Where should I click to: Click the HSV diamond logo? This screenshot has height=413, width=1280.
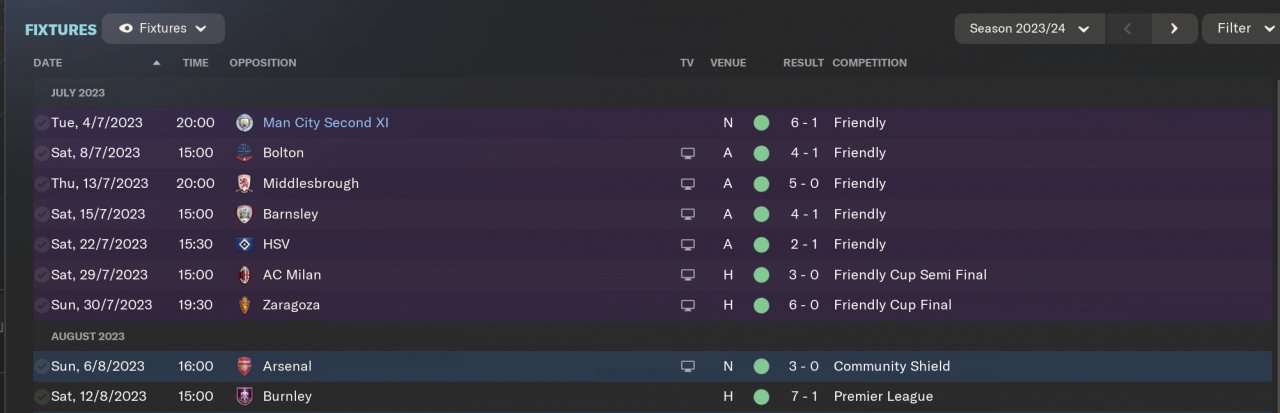point(244,244)
